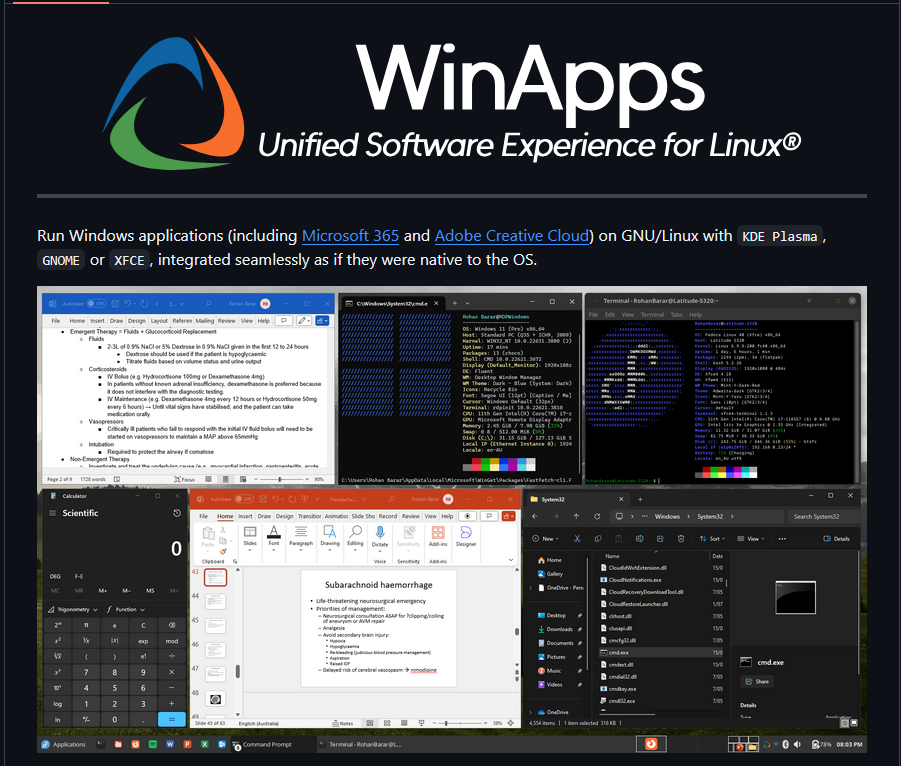The height and width of the screenshot is (766, 901).
Task: Open the Microsoft 365 link
Action: click(350, 236)
